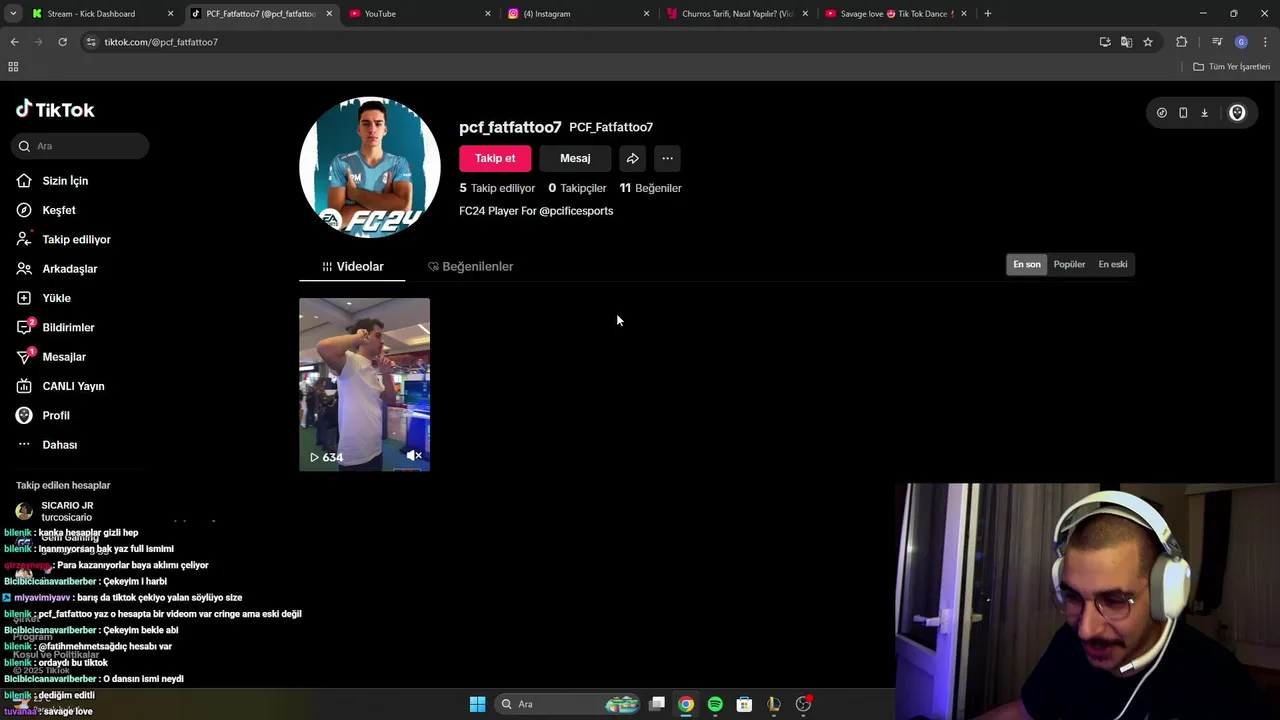
Task: Sort videos by En son
Action: pos(1027,264)
